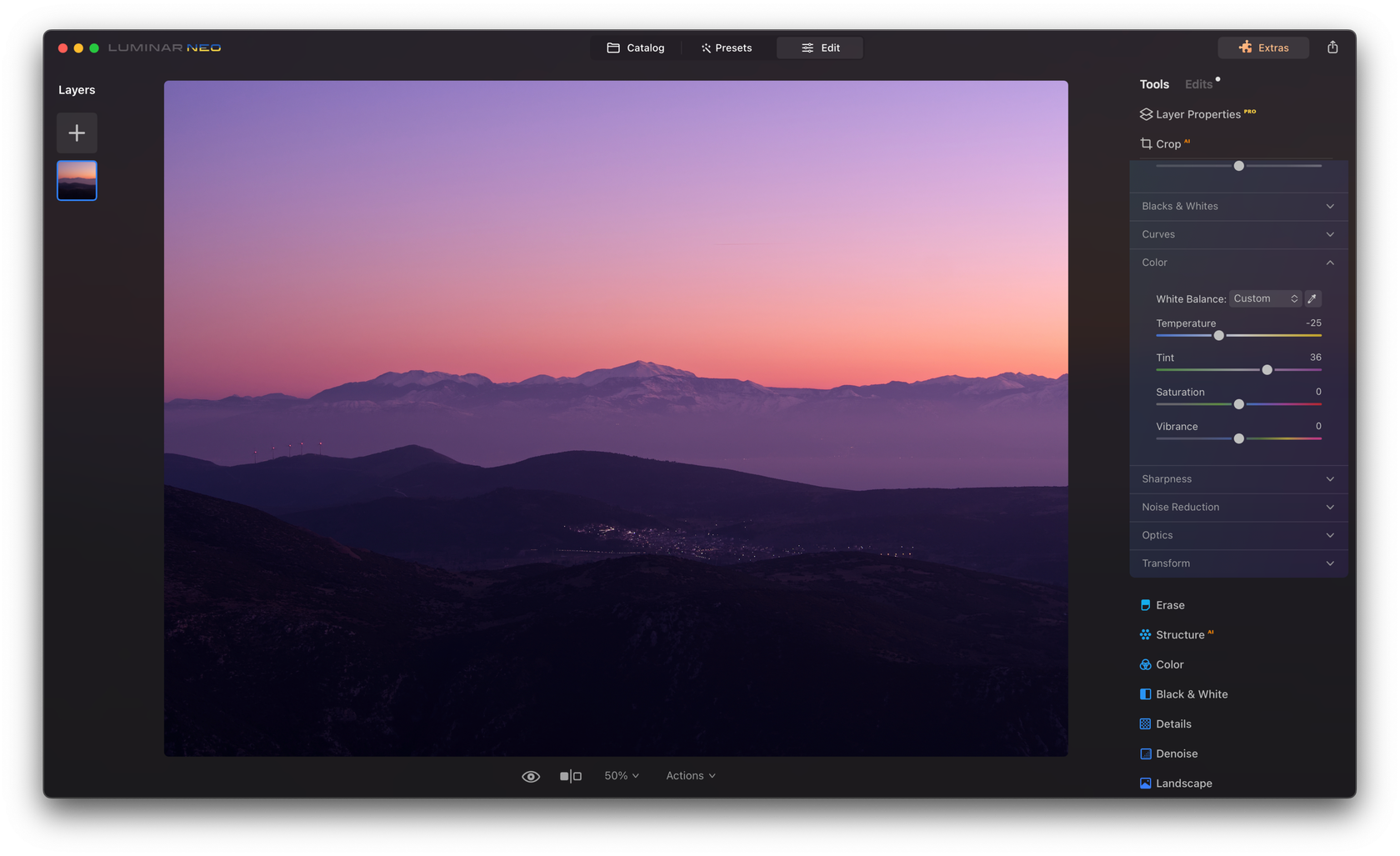Expand the Transform section
Screen dimensions: 1400x856
click(x=1238, y=563)
